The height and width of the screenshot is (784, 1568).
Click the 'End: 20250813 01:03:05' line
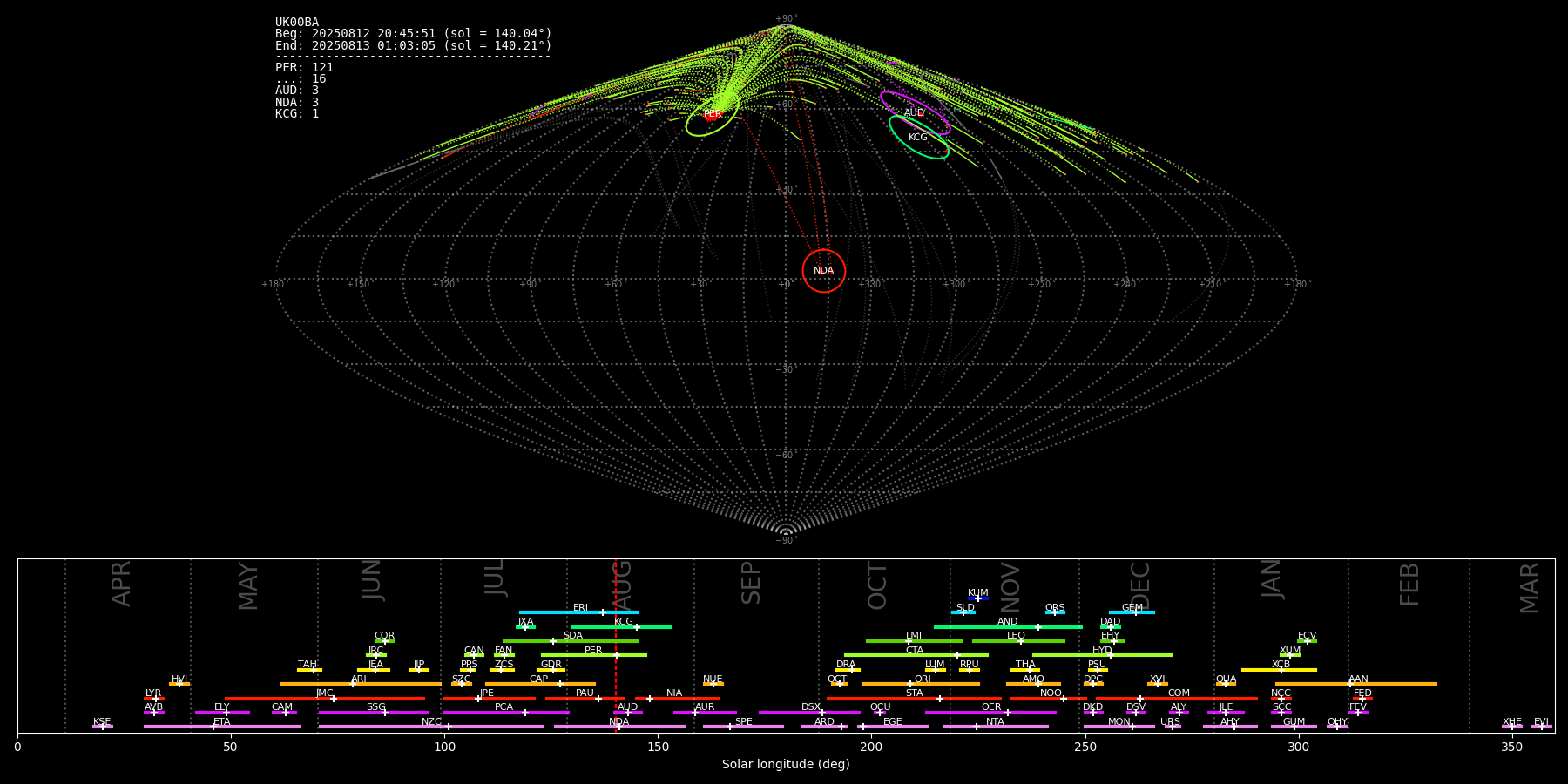point(414,45)
